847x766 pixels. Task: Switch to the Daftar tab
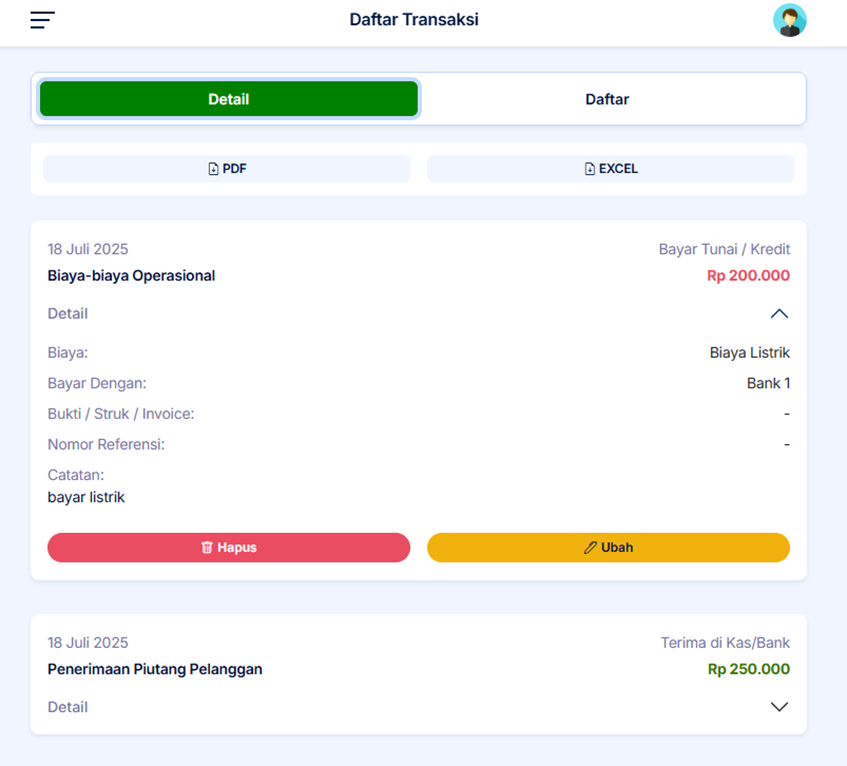[x=607, y=99]
